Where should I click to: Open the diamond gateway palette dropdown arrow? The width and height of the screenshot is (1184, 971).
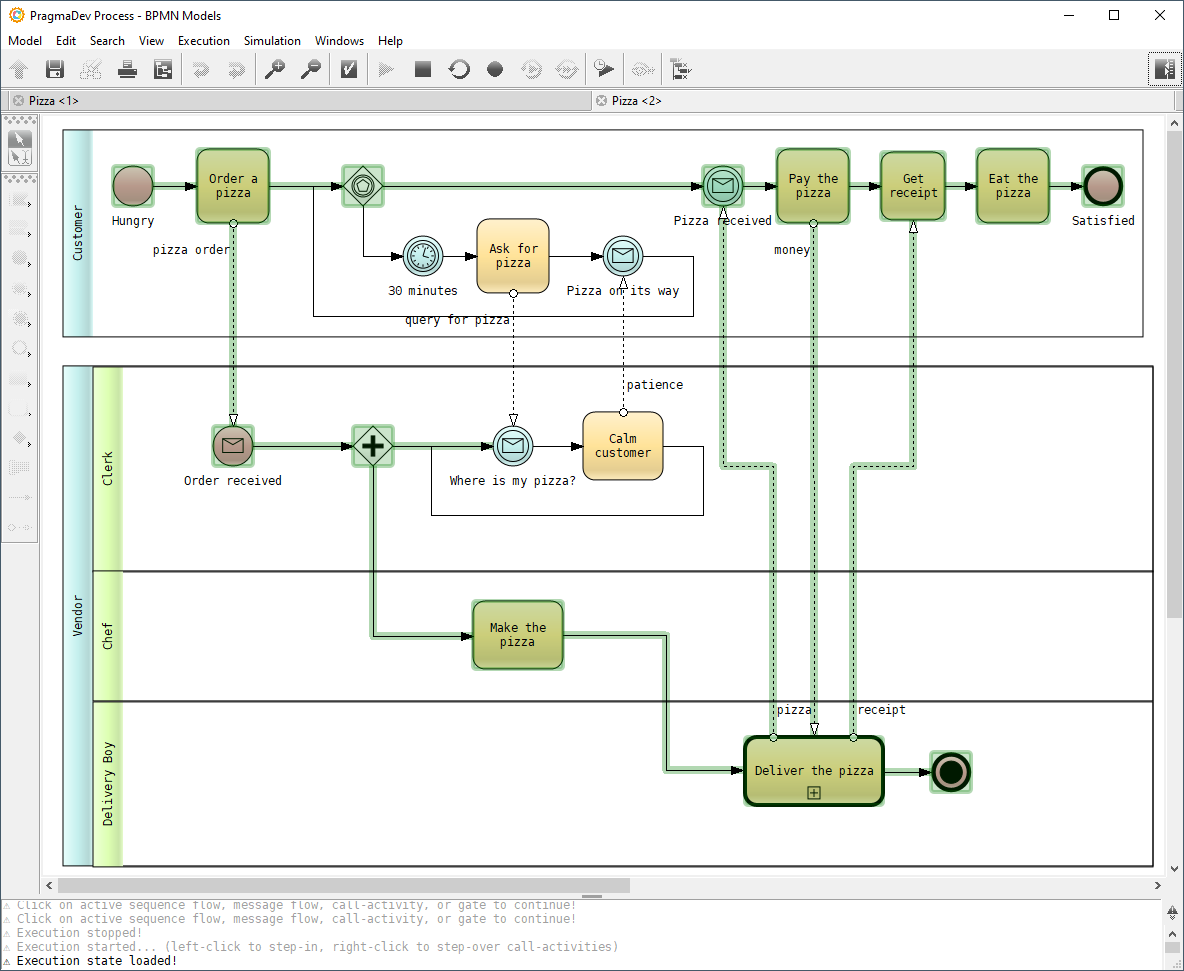click(x=29, y=443)
